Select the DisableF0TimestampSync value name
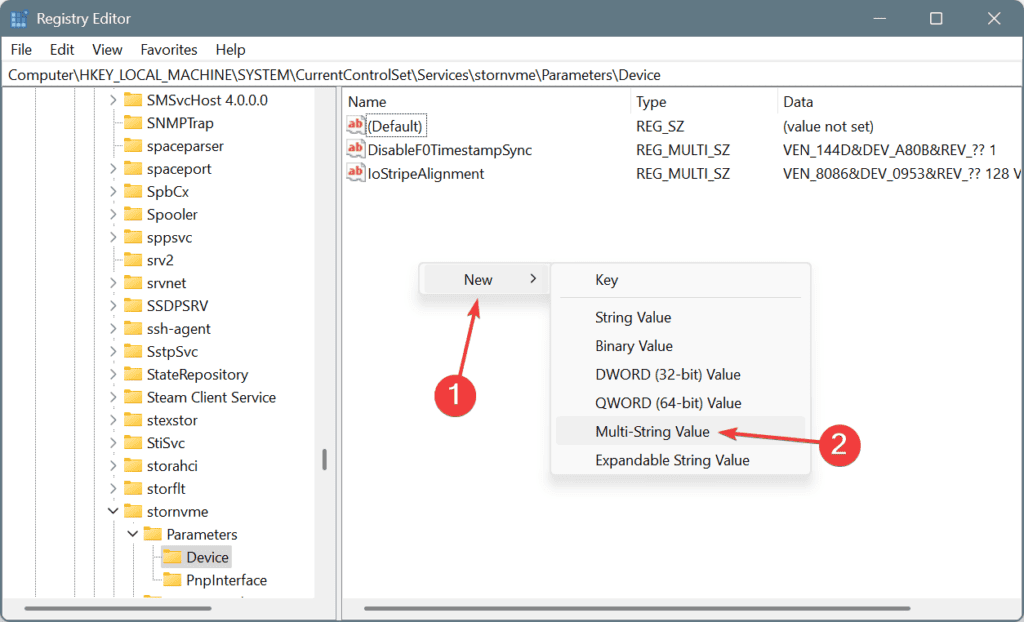The image size is (1024, 622). (449, 150)
